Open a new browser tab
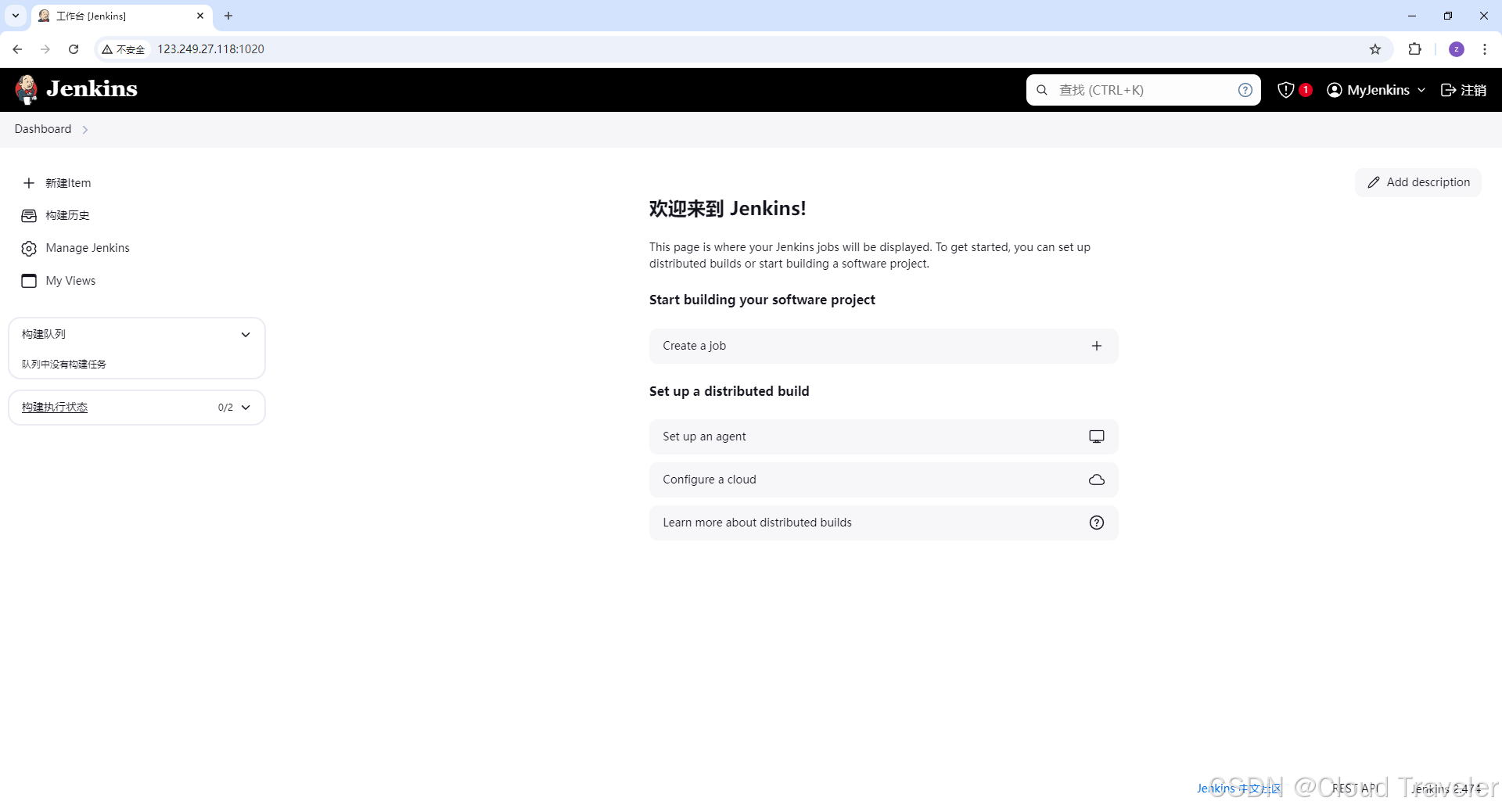1502x812 pixels. point(228,16)
